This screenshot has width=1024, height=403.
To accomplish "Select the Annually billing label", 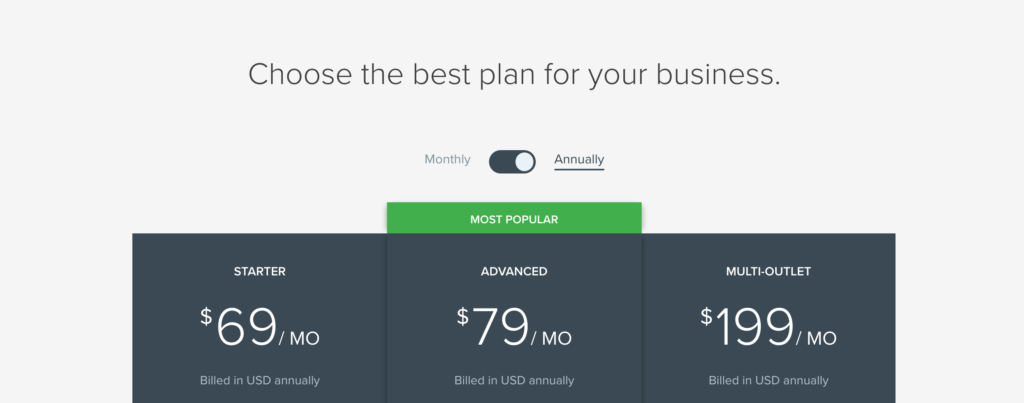I will coord(579,159).
